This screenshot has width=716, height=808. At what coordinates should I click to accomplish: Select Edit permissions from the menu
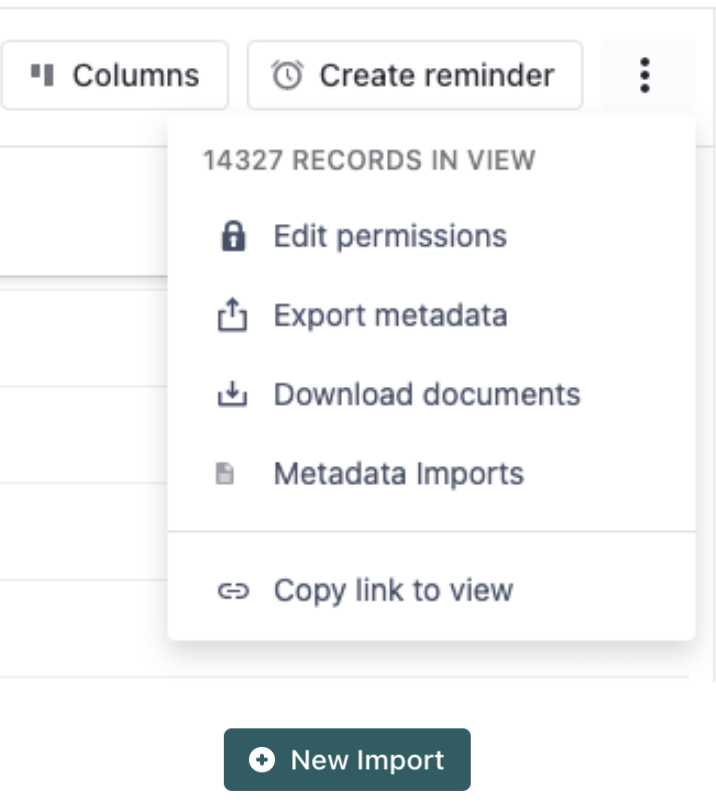[390, 236]
